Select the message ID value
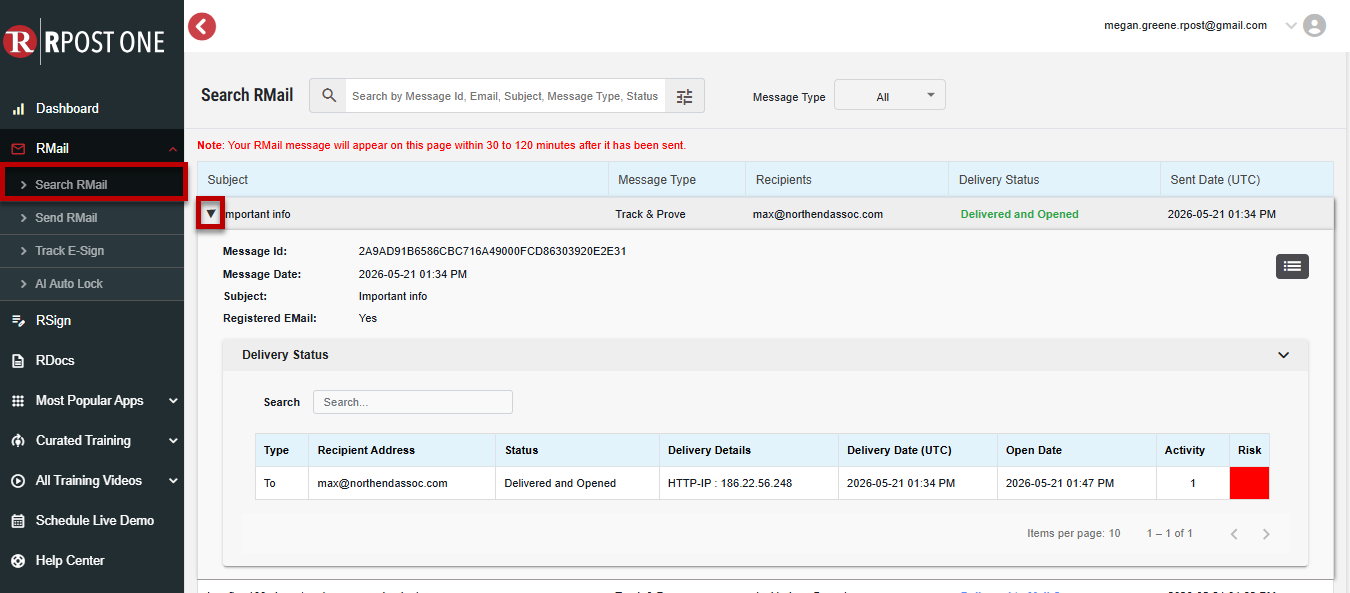The width and height of the screenshot is (1350, 593). tap(492, 251)
